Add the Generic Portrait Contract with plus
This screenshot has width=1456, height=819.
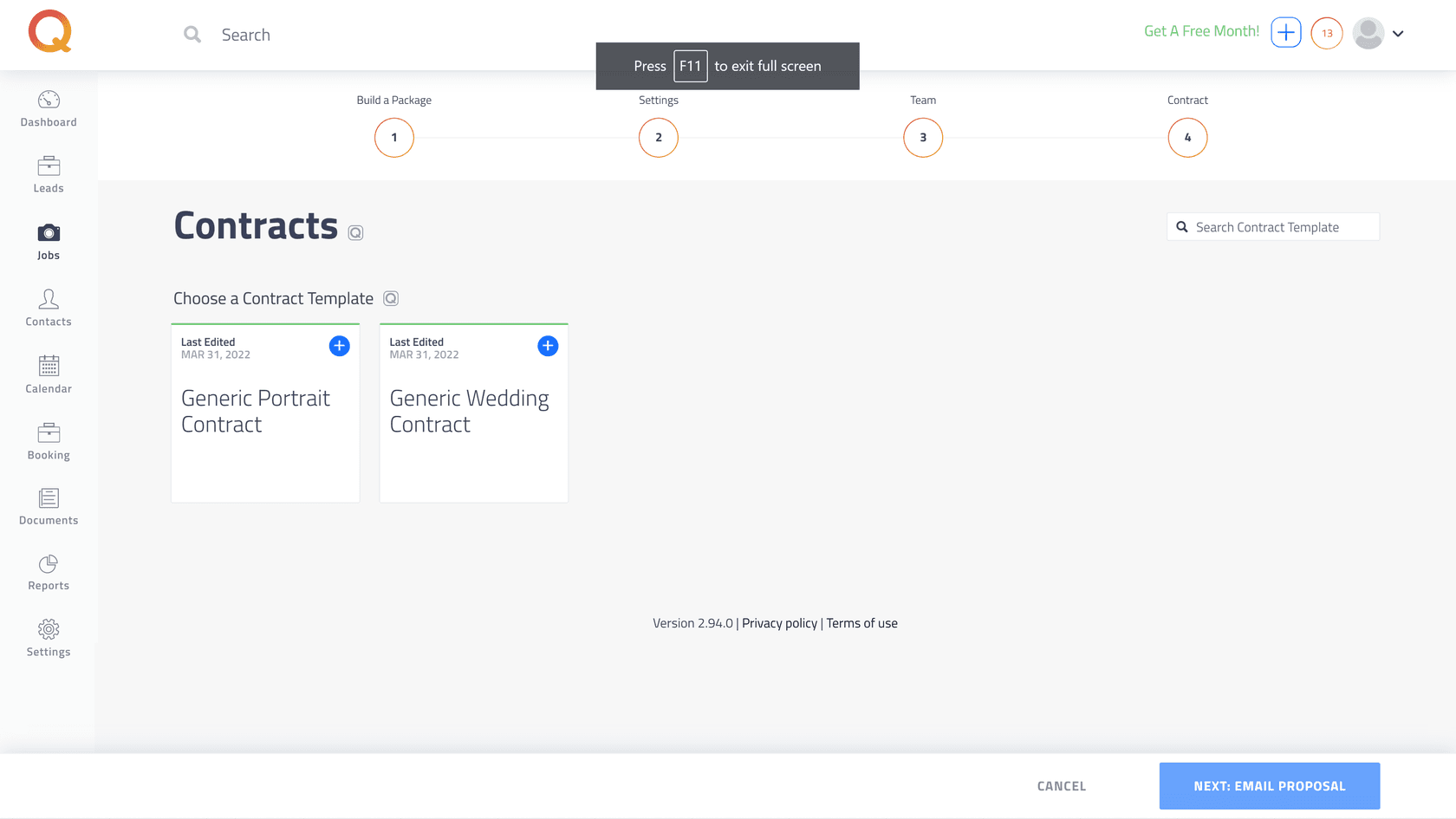pyautogui.click(x=340, y=346)
